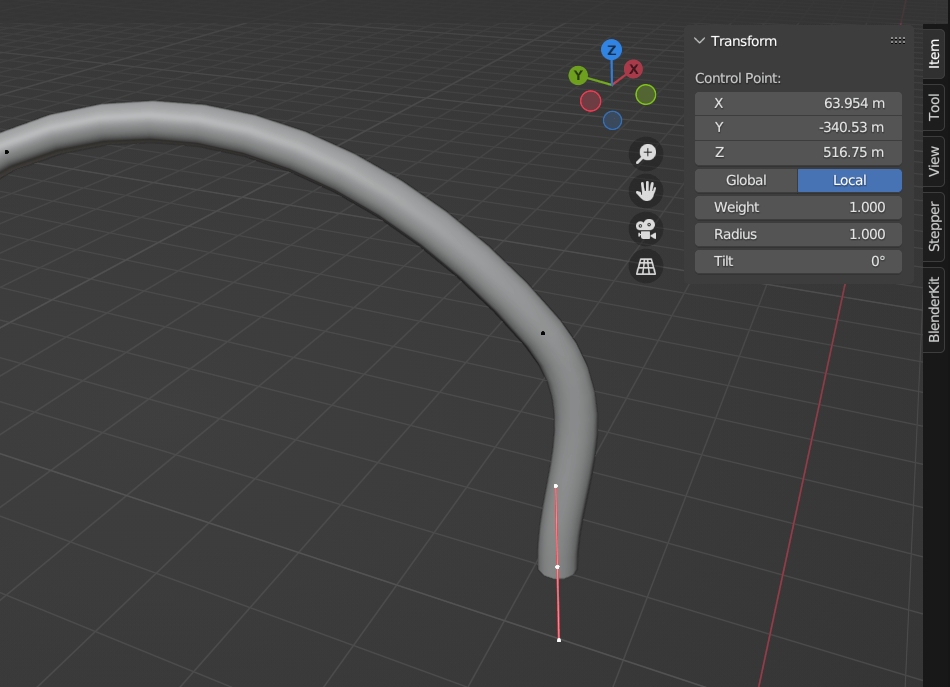Select the Local transform orientation

click(x=849, y=180)
